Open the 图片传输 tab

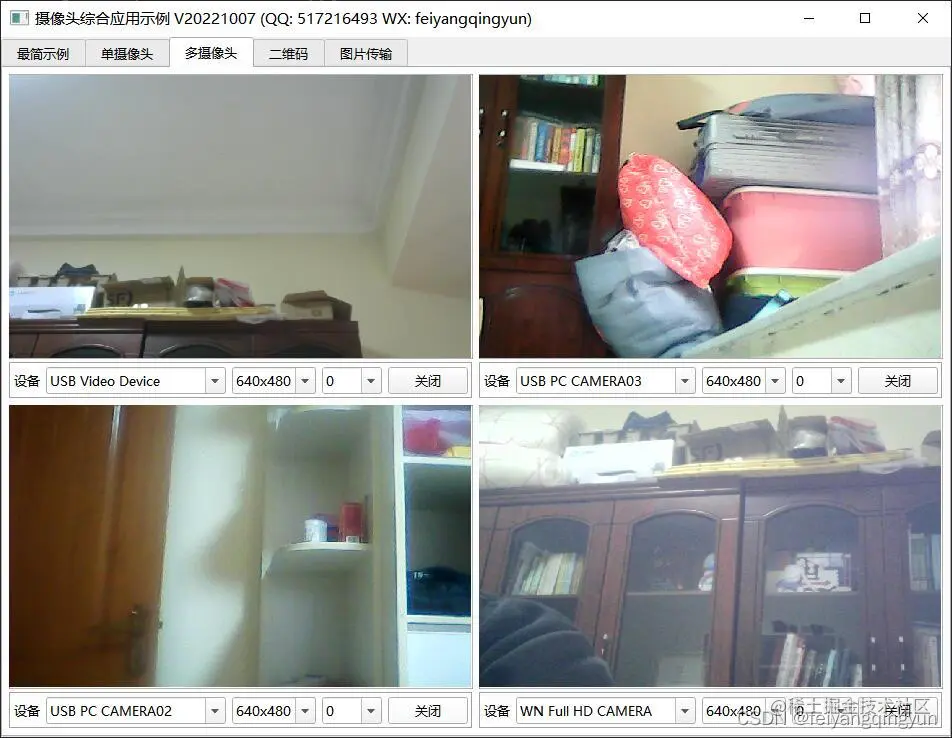click(366, 54)
